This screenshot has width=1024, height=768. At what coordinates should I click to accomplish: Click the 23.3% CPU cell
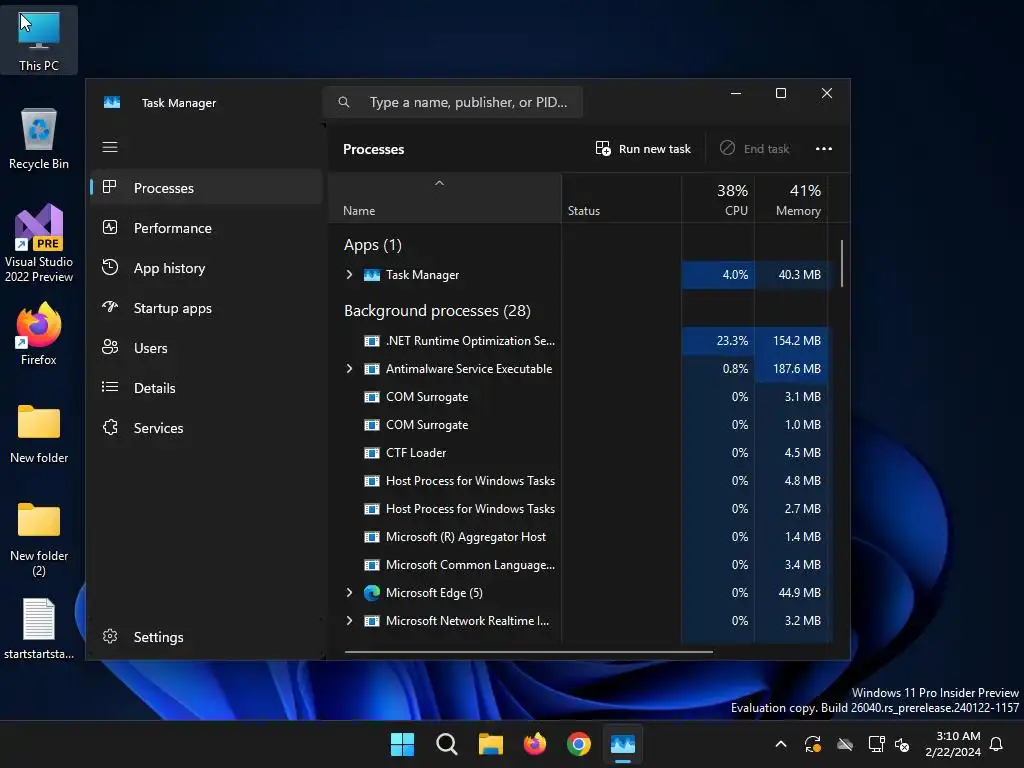coord(718,341)
